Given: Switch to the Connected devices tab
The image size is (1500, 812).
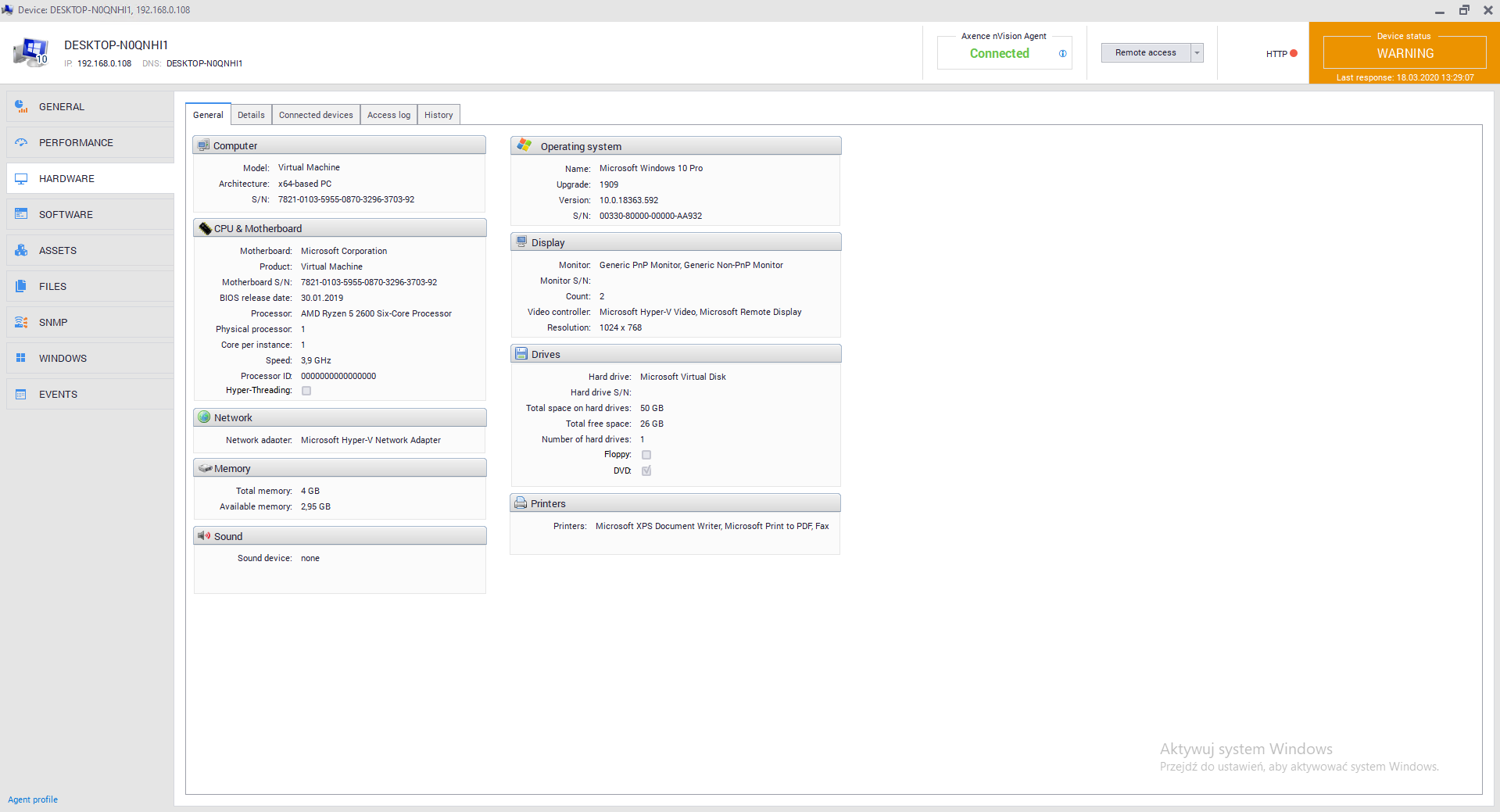Looking at the screenshot, I should point(316,115).
